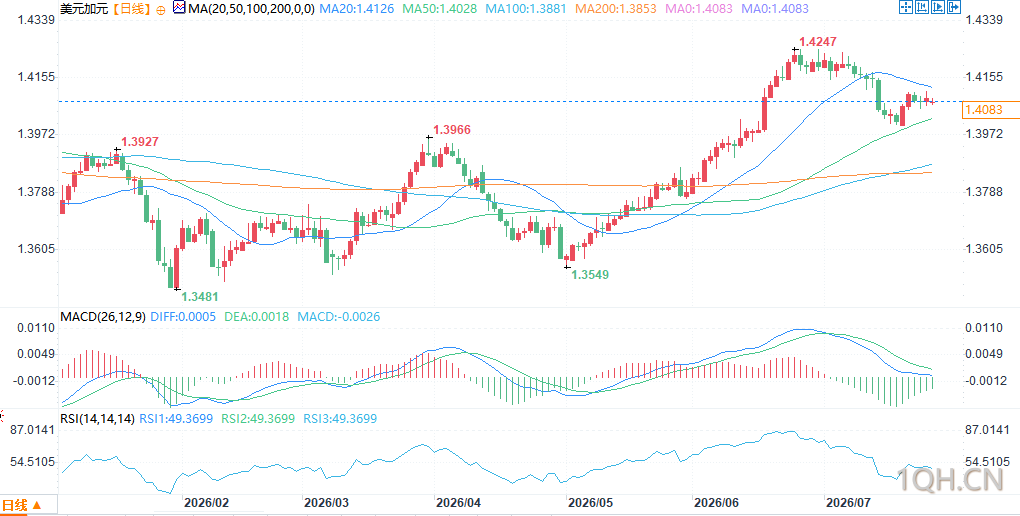Click the small icon beside RSI panel
This screenshot has height=516, width=1020.
point(2,414)
